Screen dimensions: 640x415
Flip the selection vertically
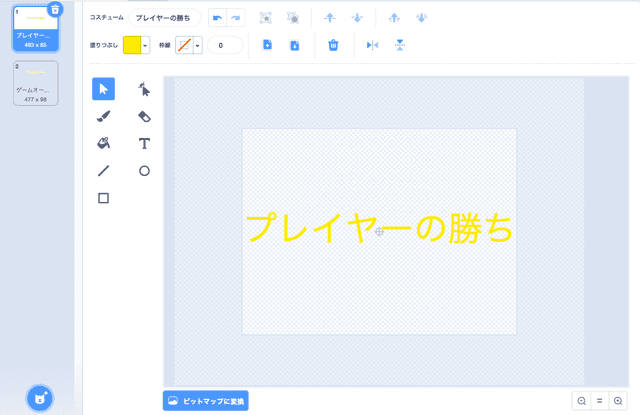coord(400,45)
